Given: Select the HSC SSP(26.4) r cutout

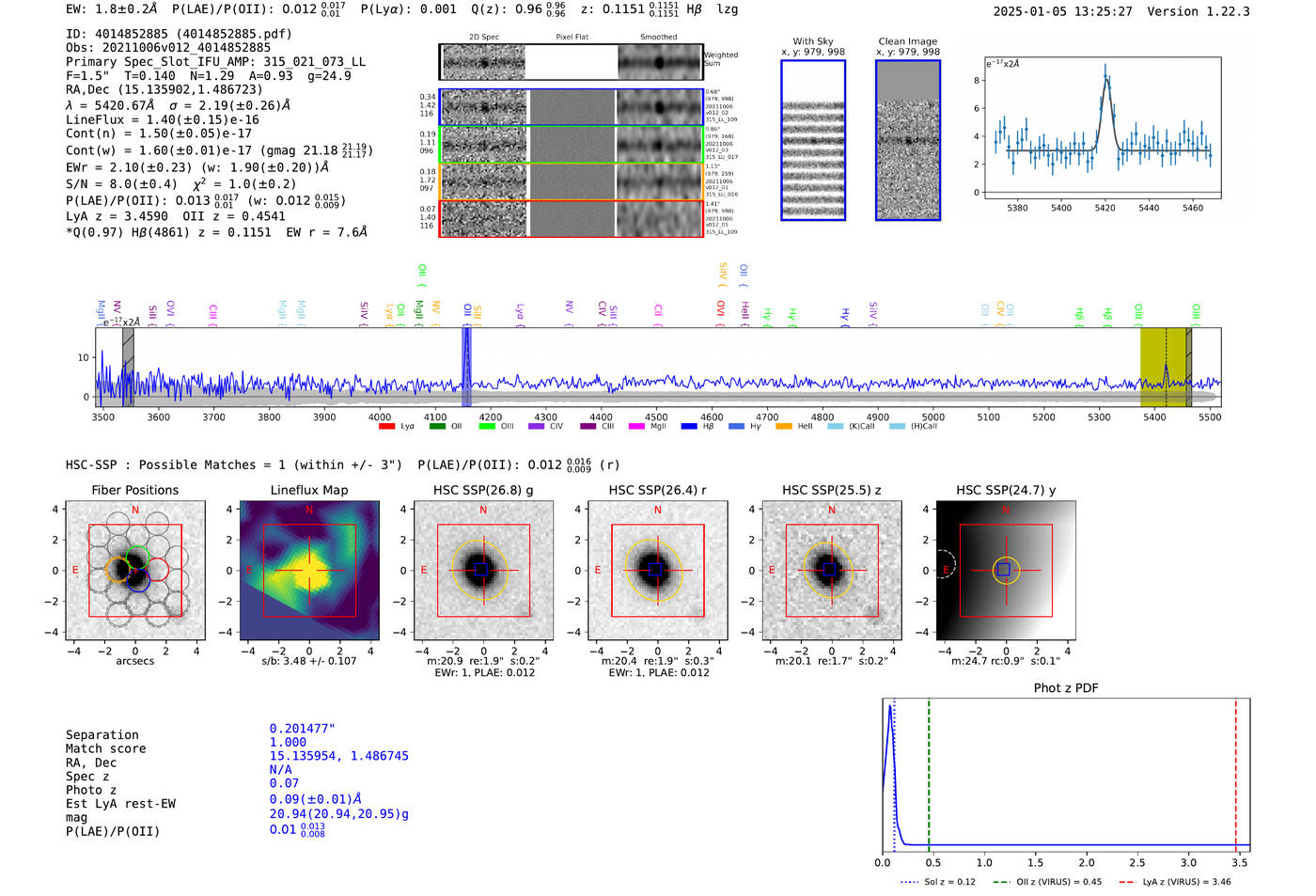Looking at the screenshot, I should [657, 570].
